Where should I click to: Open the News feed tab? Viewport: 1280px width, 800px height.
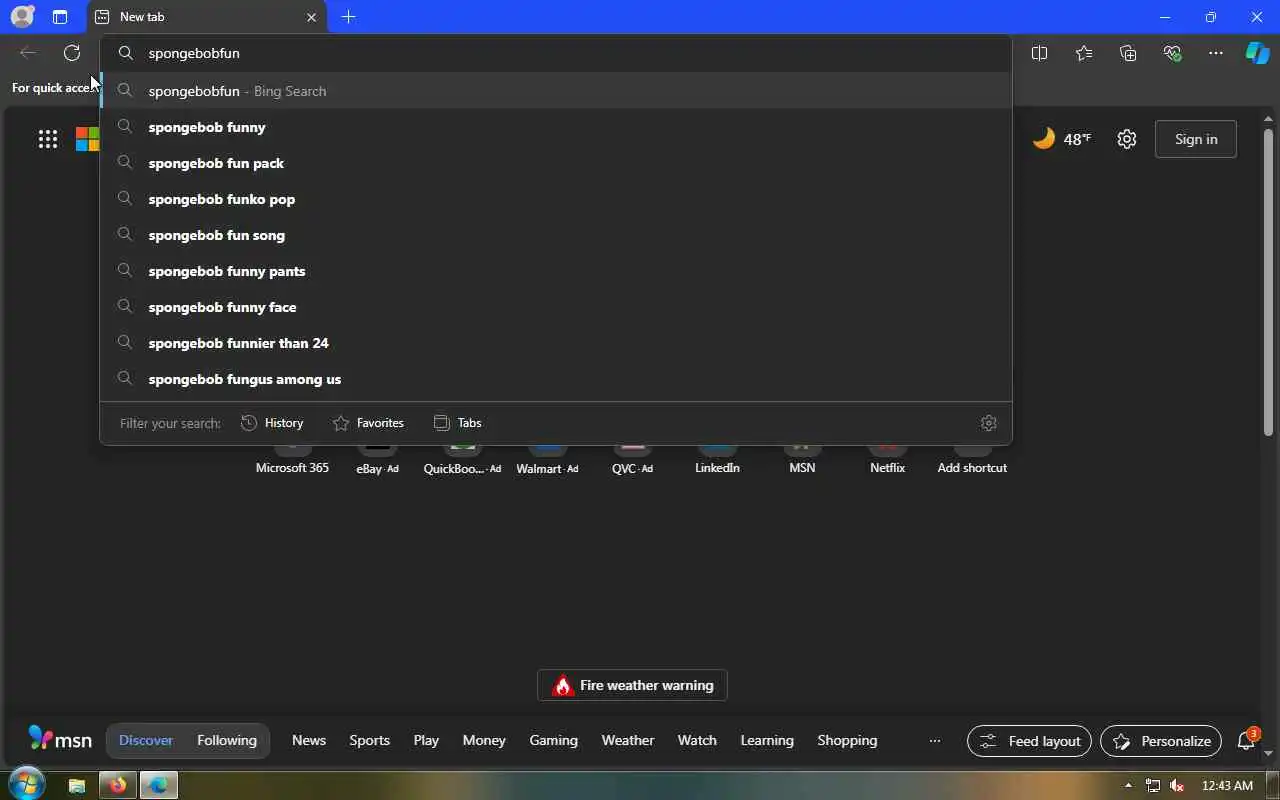[309, 740]
